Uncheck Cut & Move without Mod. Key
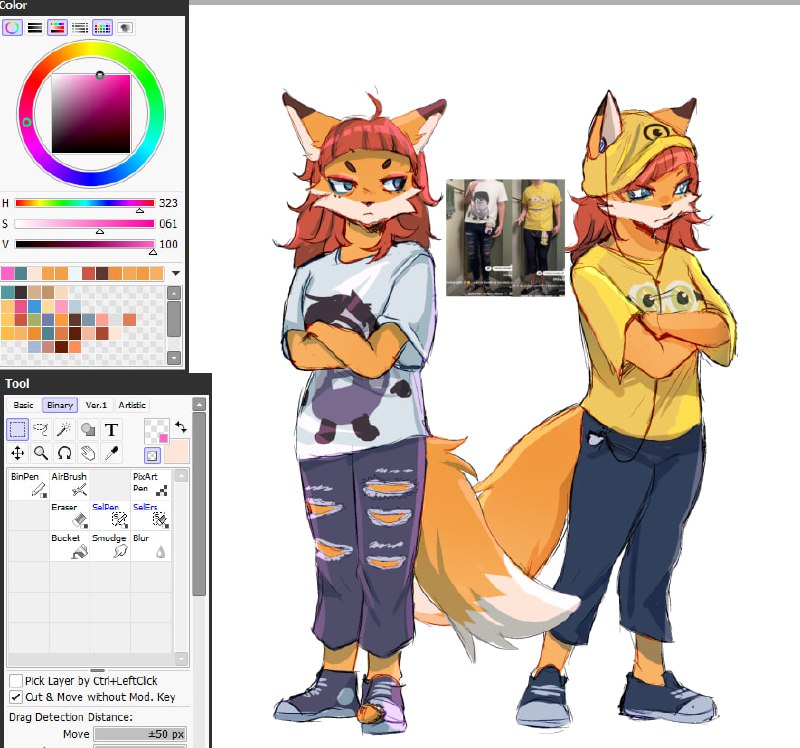 pos(16,697)
